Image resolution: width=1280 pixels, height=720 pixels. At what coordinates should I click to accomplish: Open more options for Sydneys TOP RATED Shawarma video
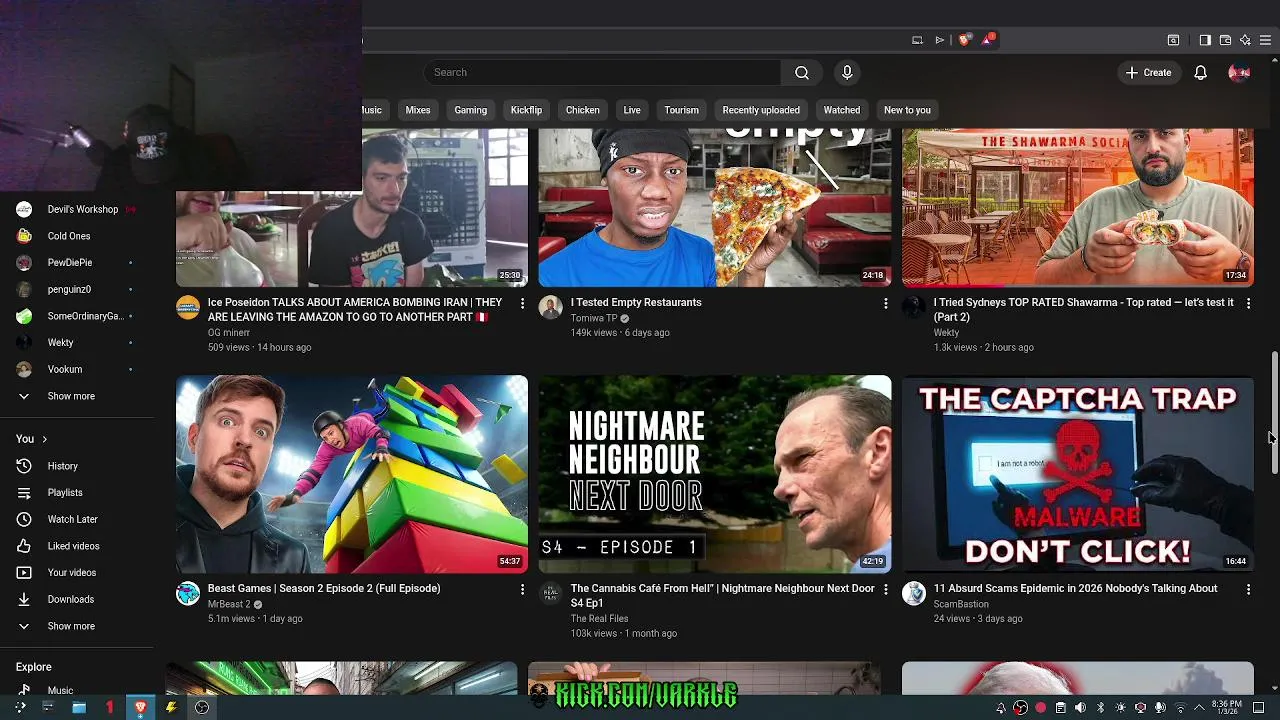point(1248,303)
